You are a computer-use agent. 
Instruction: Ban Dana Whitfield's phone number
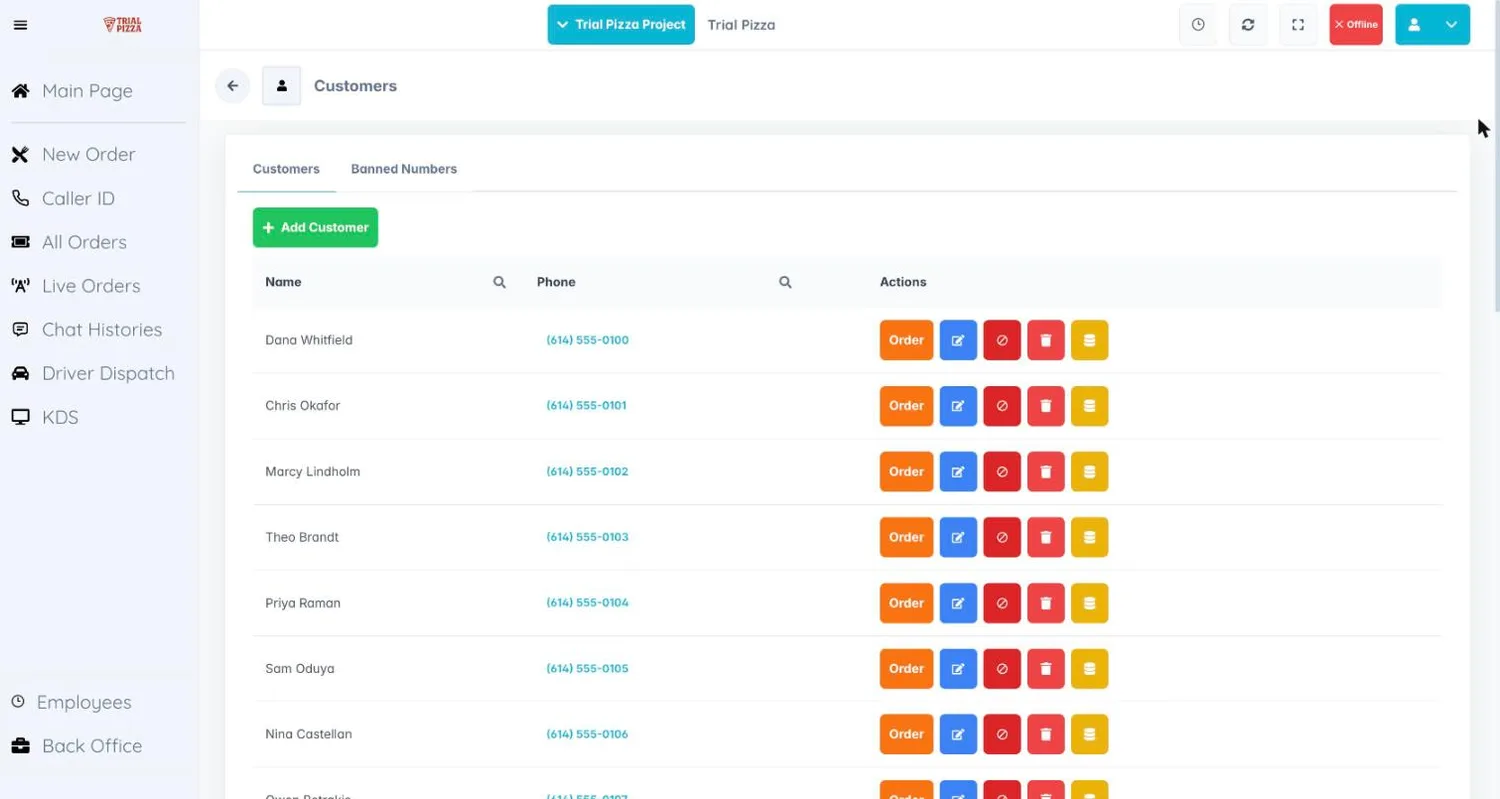(x=1002, y=340)
